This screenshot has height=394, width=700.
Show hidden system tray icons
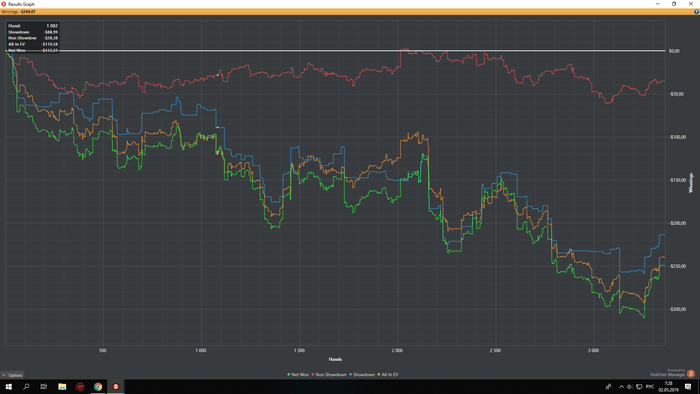click(621, 386)
